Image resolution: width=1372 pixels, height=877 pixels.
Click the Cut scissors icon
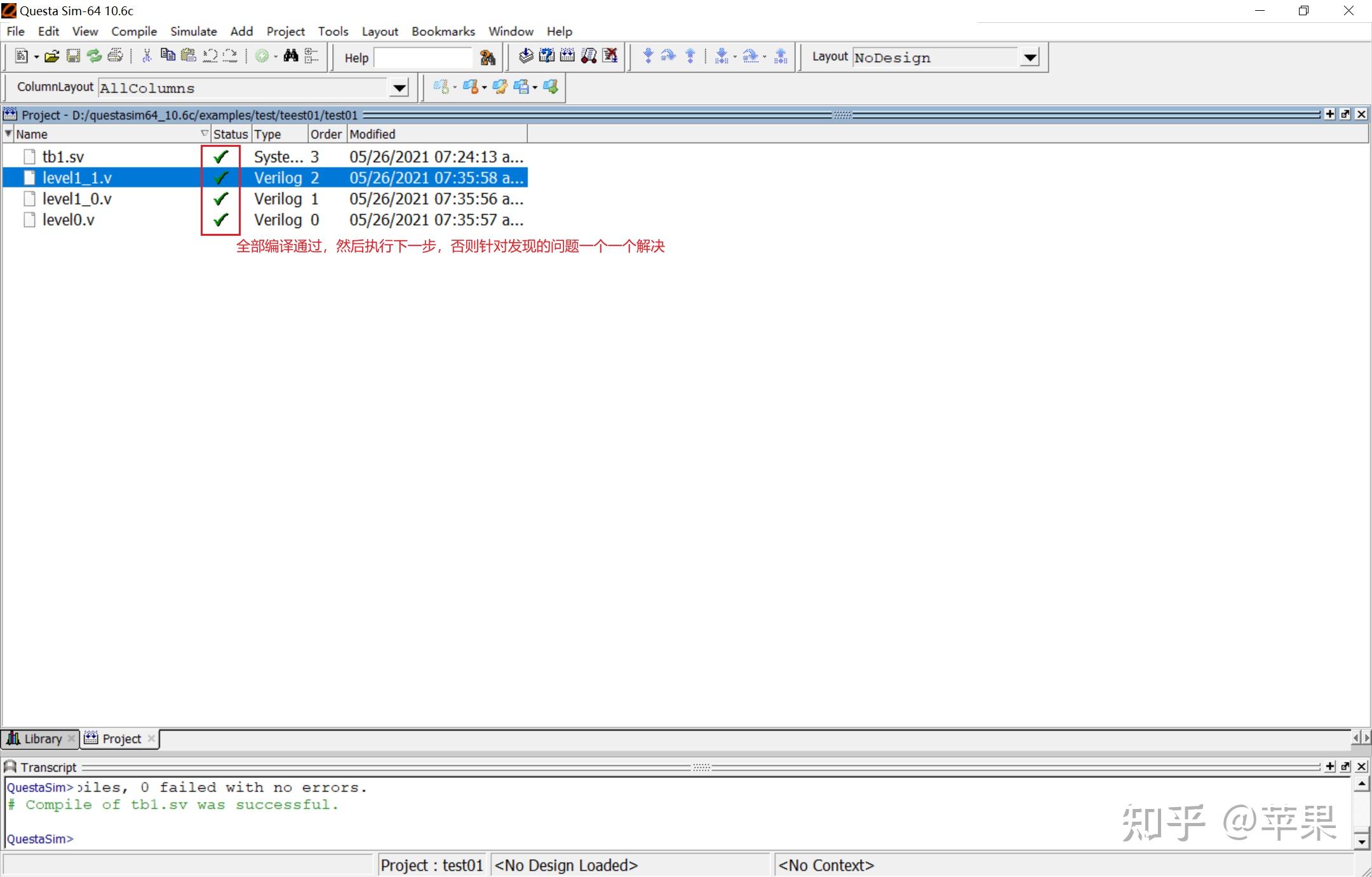coord(147,57)
